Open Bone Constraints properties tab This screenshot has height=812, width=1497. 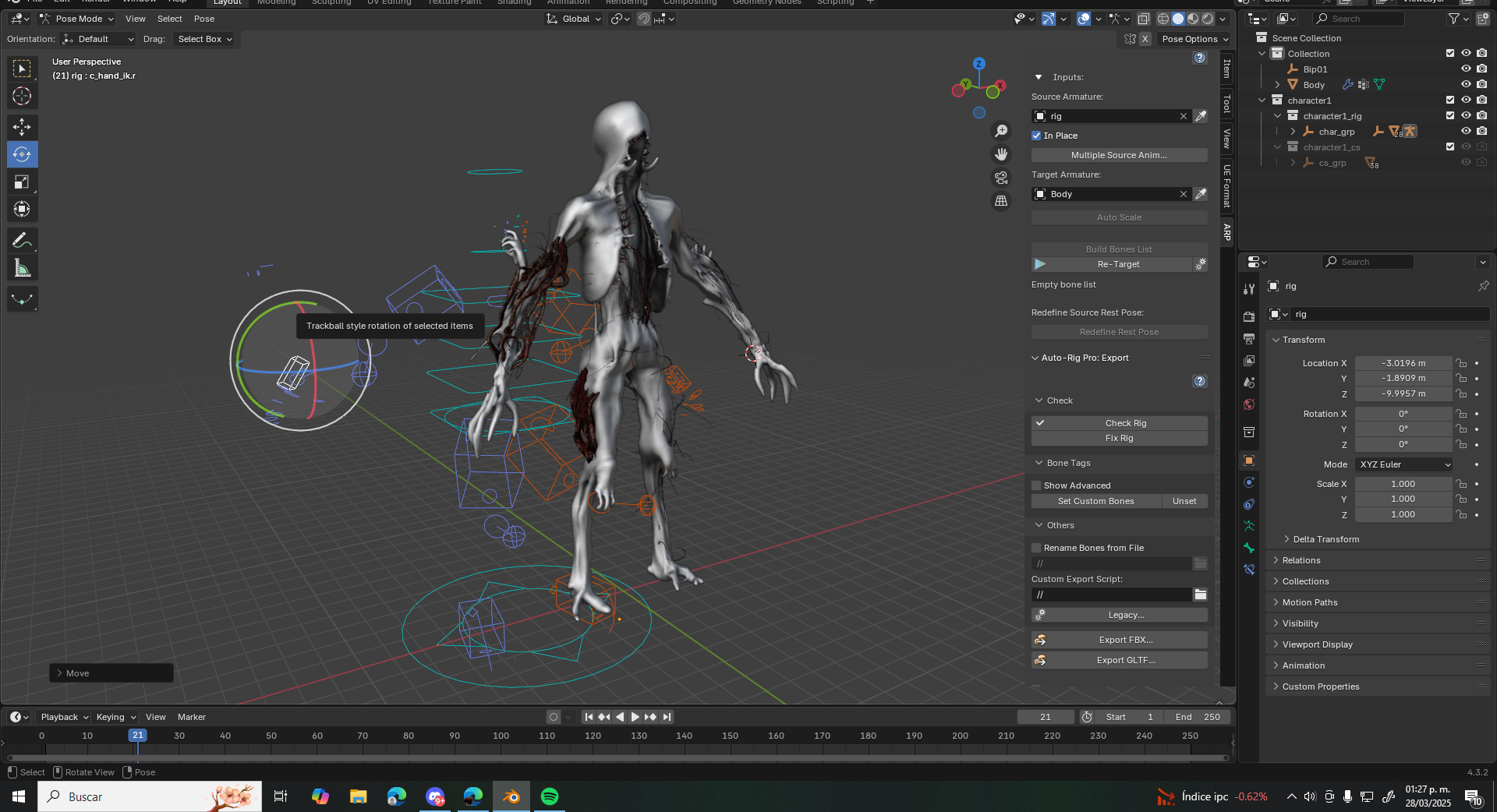[x=1249, y=570]
